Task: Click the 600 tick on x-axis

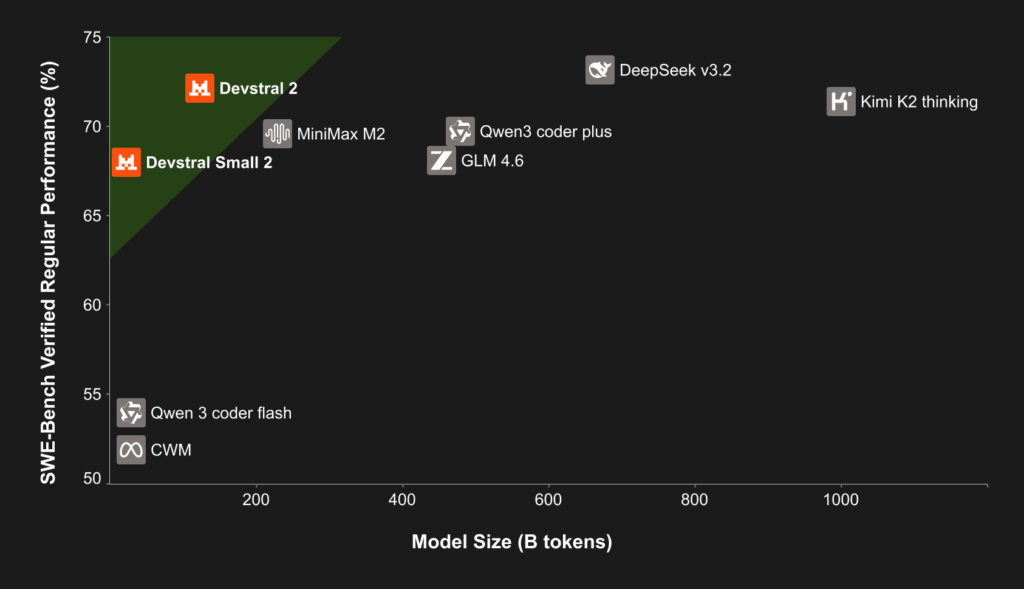Action: click(548, 499)
